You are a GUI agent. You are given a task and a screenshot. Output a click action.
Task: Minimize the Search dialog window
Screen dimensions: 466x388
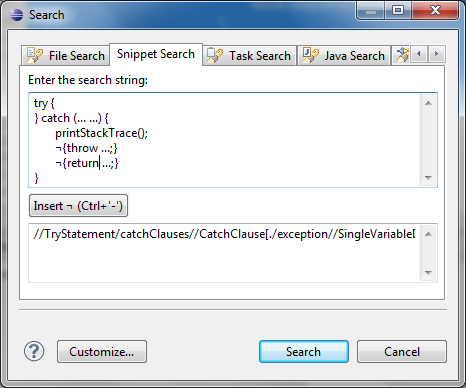pyautogui.click(x=371, y=11)
